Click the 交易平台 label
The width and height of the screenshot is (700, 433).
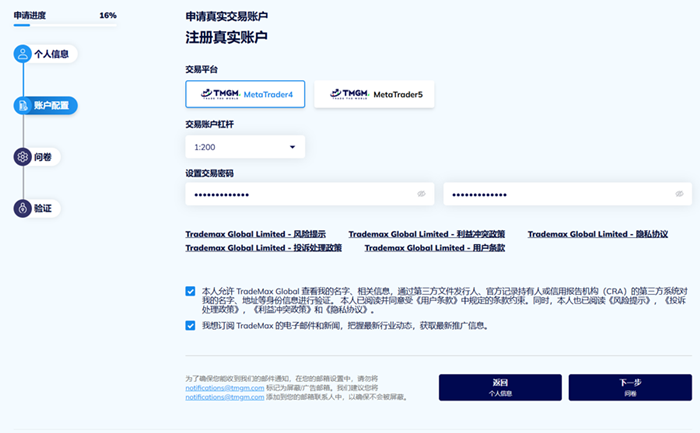tap(201, 69)
